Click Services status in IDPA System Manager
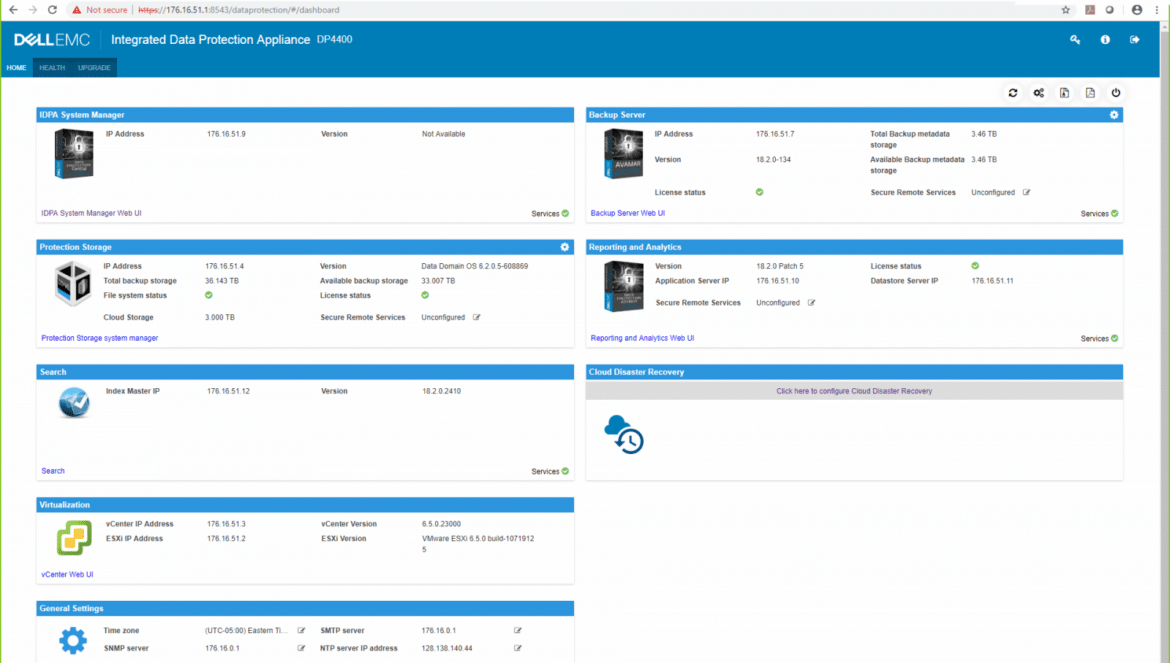The width and height of the screenshot is (1170, 663). click(x=550, y=214)
